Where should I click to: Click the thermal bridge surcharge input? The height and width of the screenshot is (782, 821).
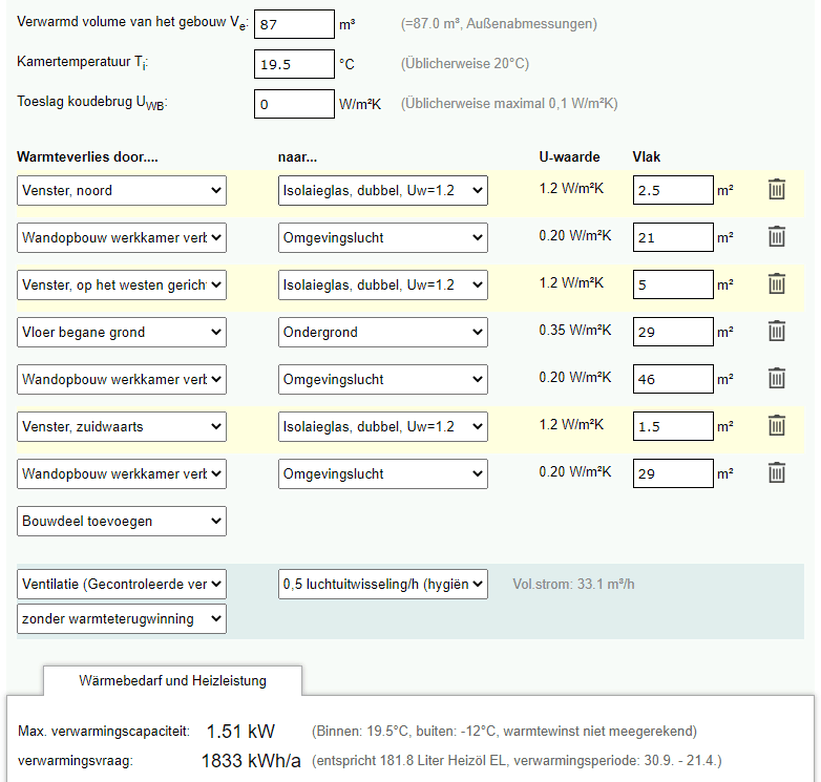[x=293, y=103]
